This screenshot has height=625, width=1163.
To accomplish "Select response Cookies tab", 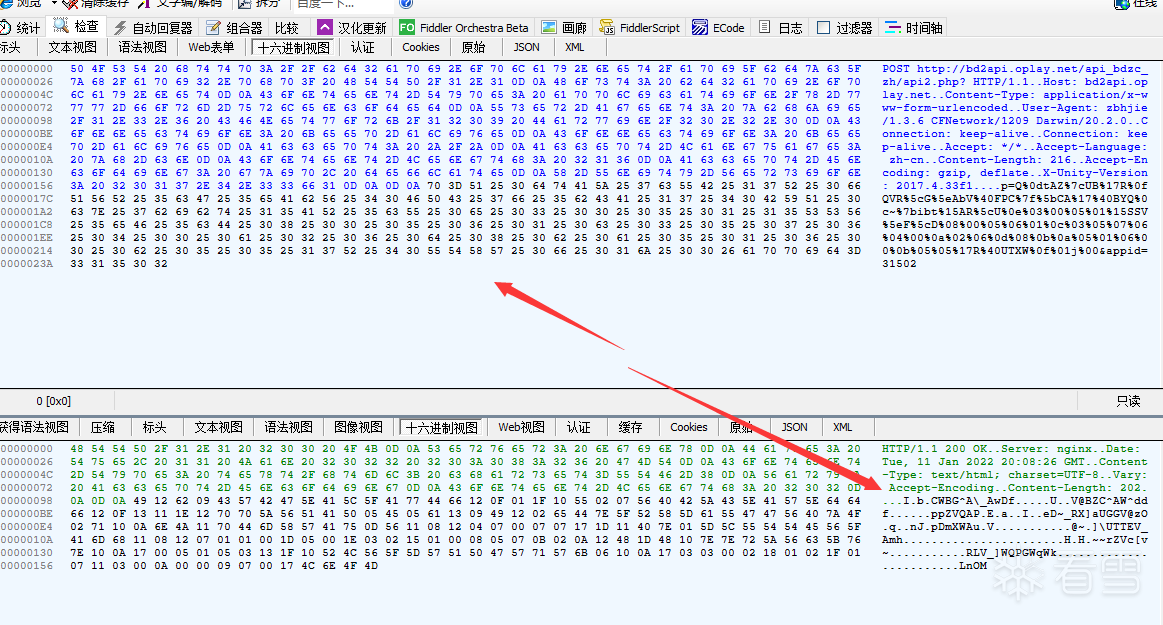I will tap(688, 428).
